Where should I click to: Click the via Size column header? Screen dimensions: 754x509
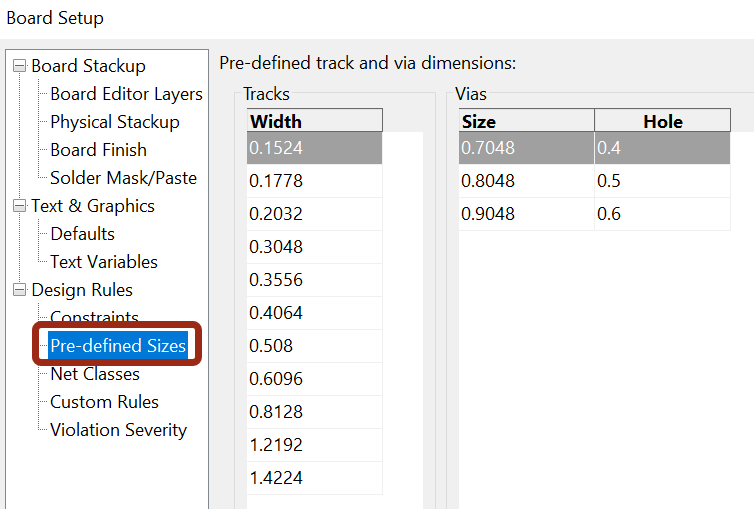527,121
